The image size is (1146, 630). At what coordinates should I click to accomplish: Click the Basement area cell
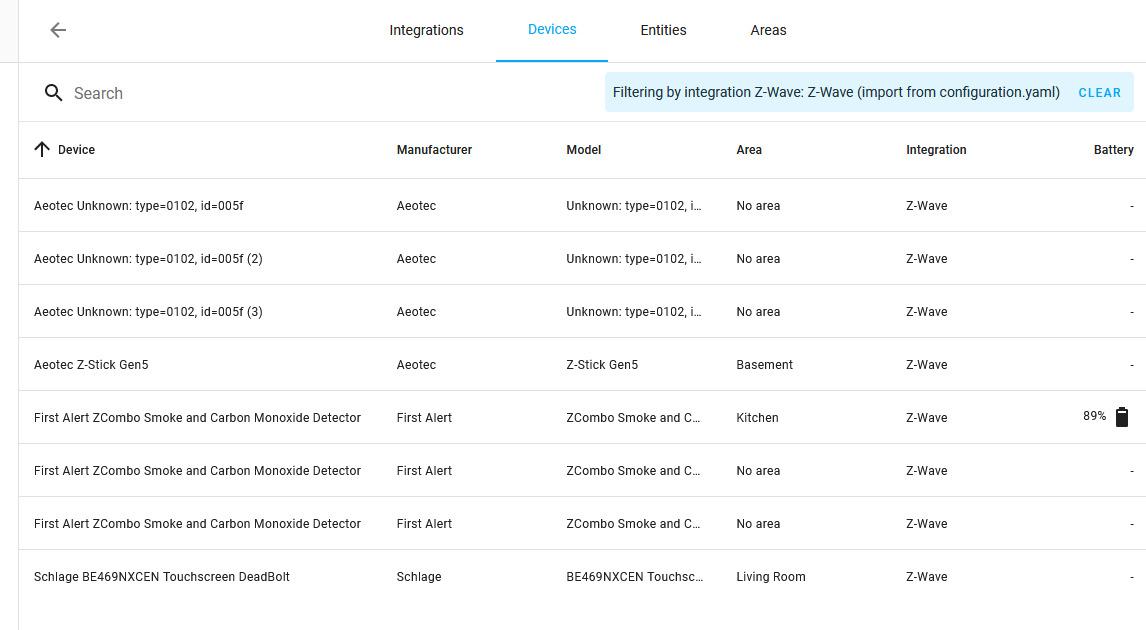point(764,365)
